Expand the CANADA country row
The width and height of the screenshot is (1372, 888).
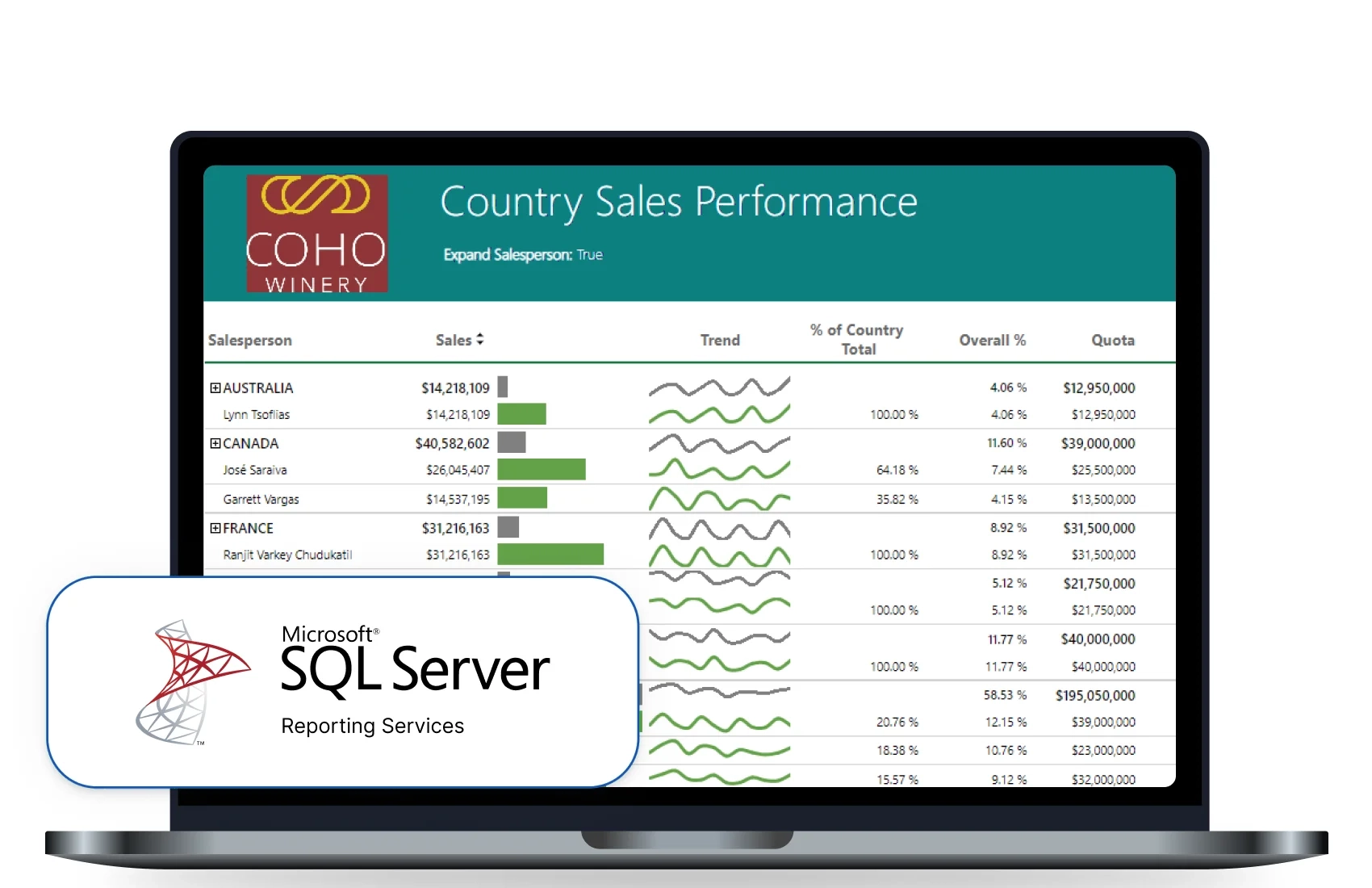[215, 443]
